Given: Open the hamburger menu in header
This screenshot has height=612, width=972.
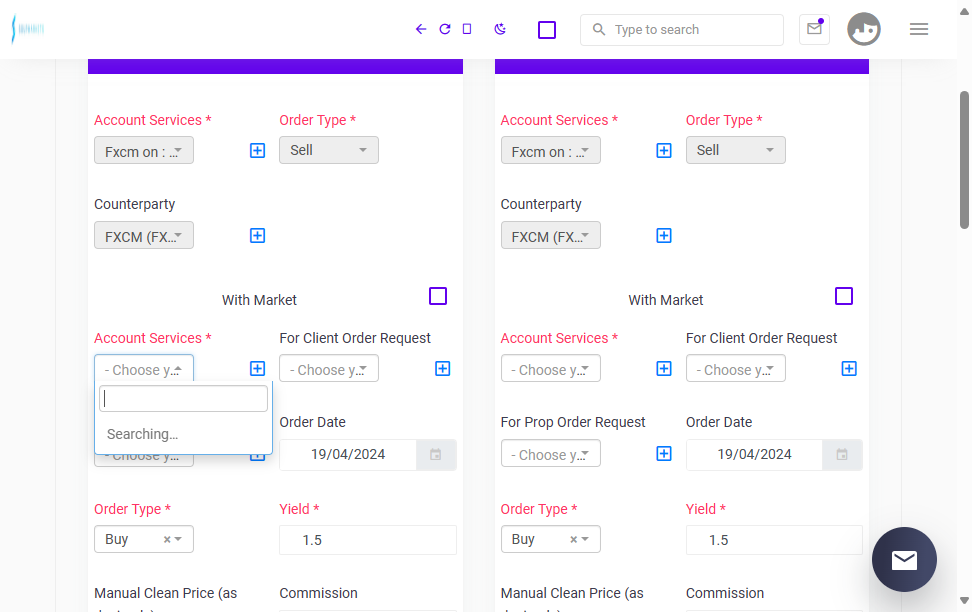Looking at the screenshot, I should point(919,29).
